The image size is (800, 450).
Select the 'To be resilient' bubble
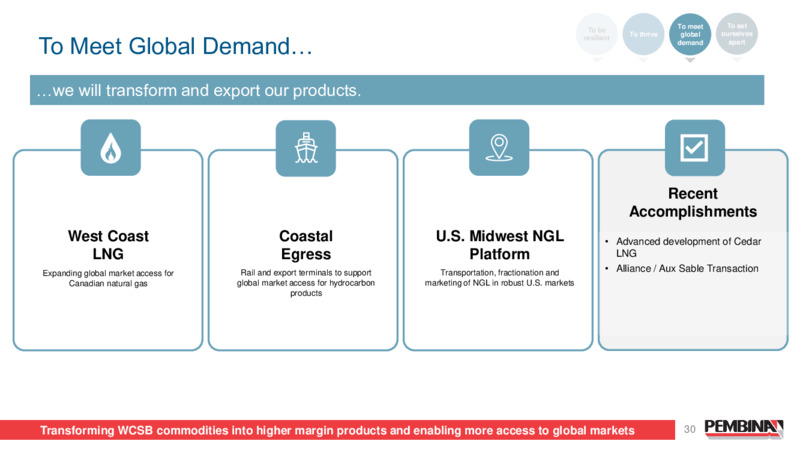(x=596, y=34)
